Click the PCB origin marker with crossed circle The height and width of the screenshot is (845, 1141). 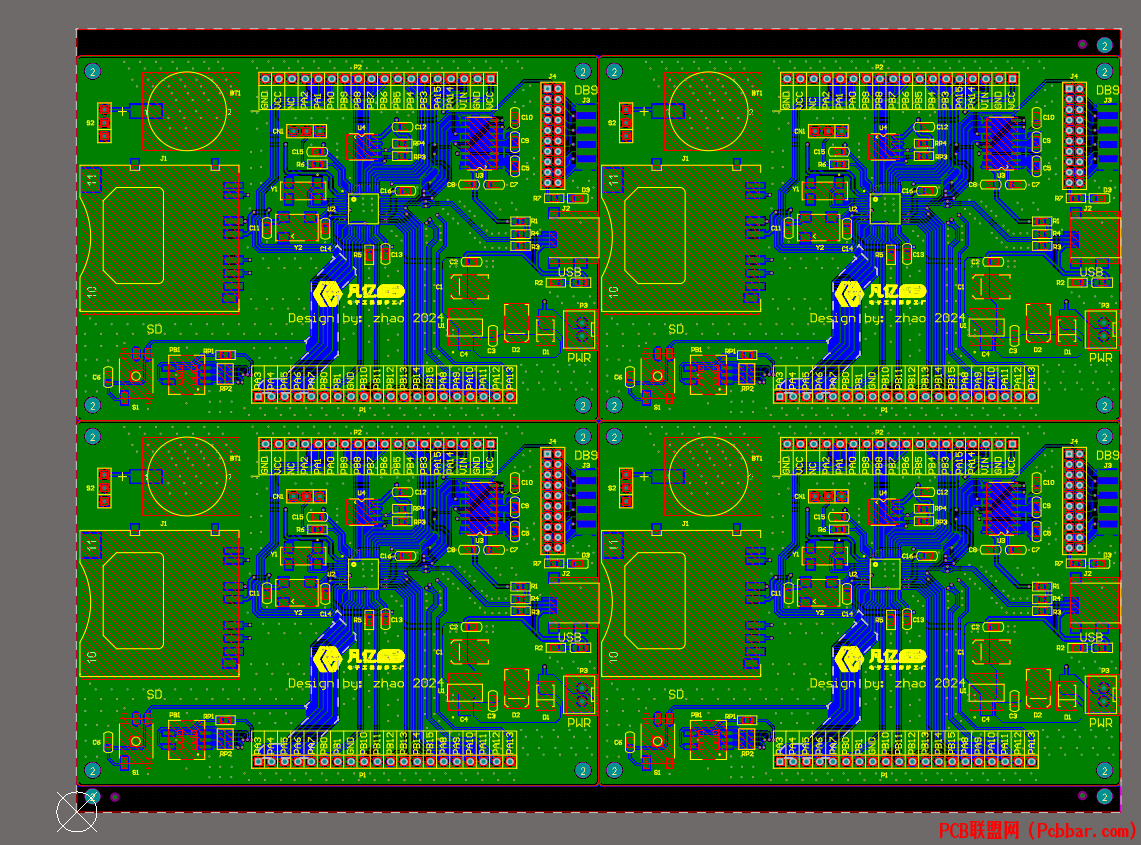(x=76, y=811)
